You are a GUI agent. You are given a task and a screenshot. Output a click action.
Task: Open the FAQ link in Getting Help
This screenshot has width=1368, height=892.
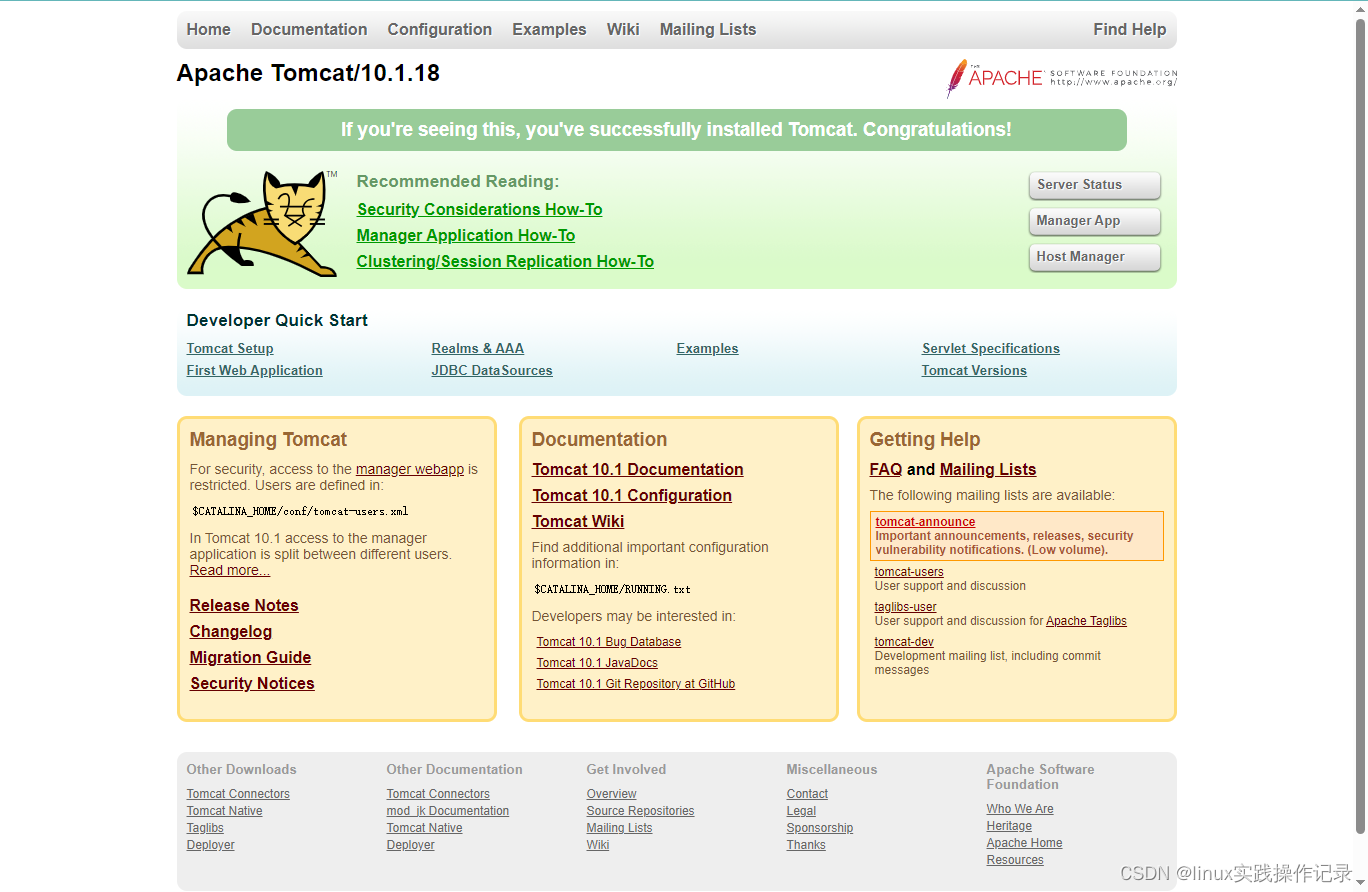[x=886, y=469]
